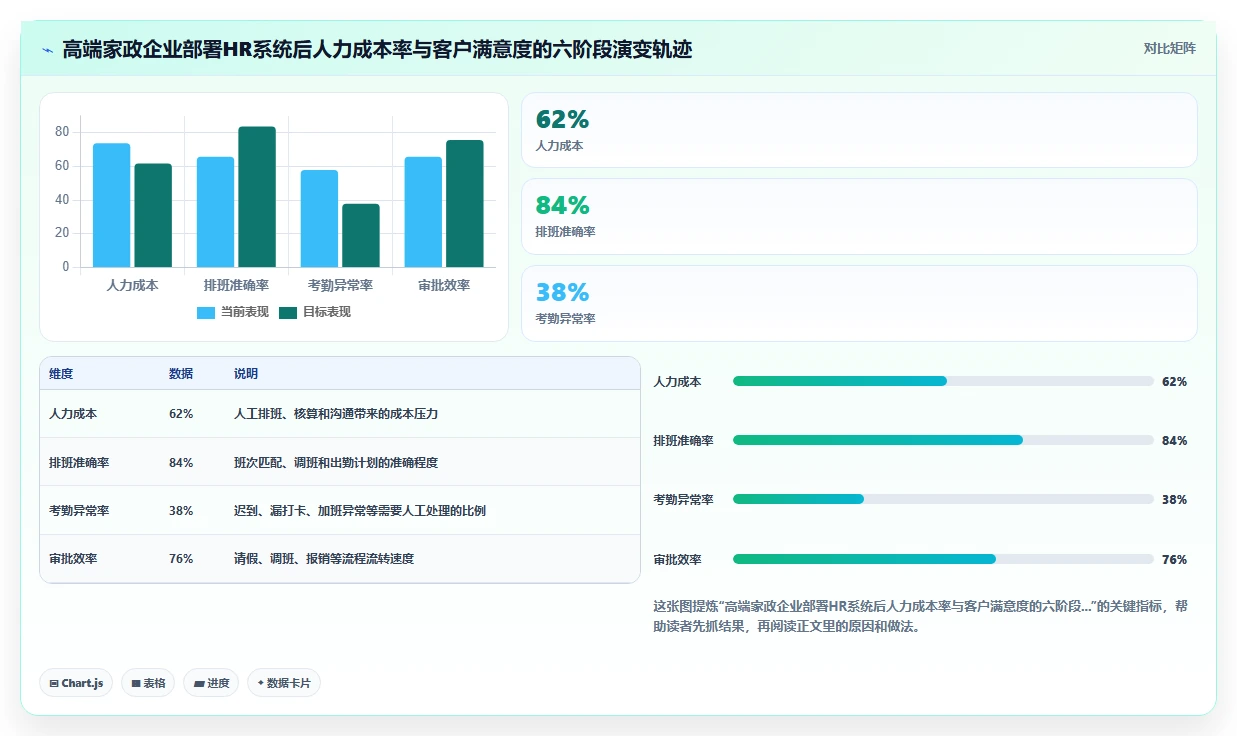1237x736 pixels.
Task: Click description '迟到、漏打卡、加班异常等需要人工处理的比例'
Action: [360, 510]
